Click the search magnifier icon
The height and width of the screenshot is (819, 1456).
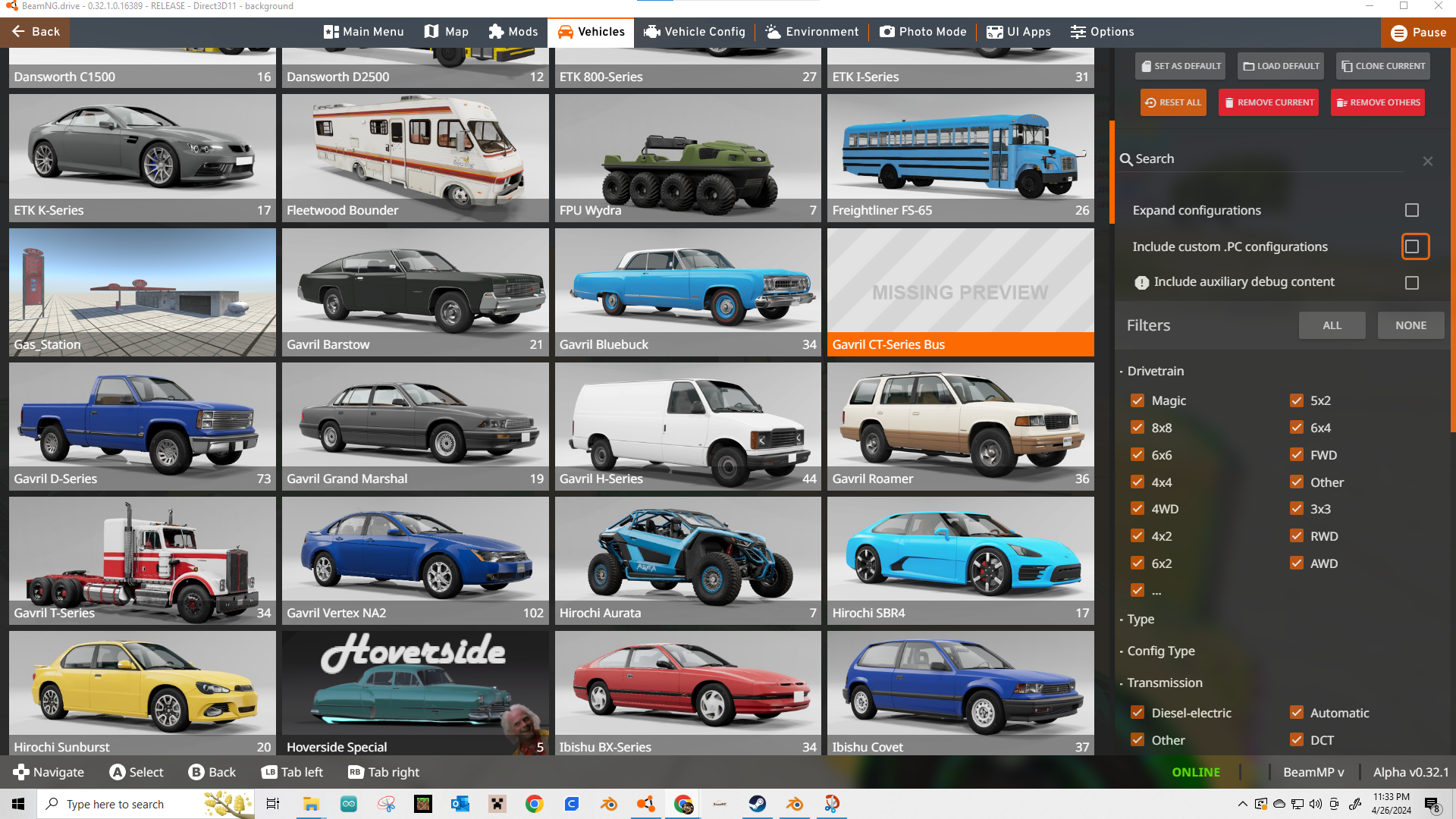coord(1126,159)
